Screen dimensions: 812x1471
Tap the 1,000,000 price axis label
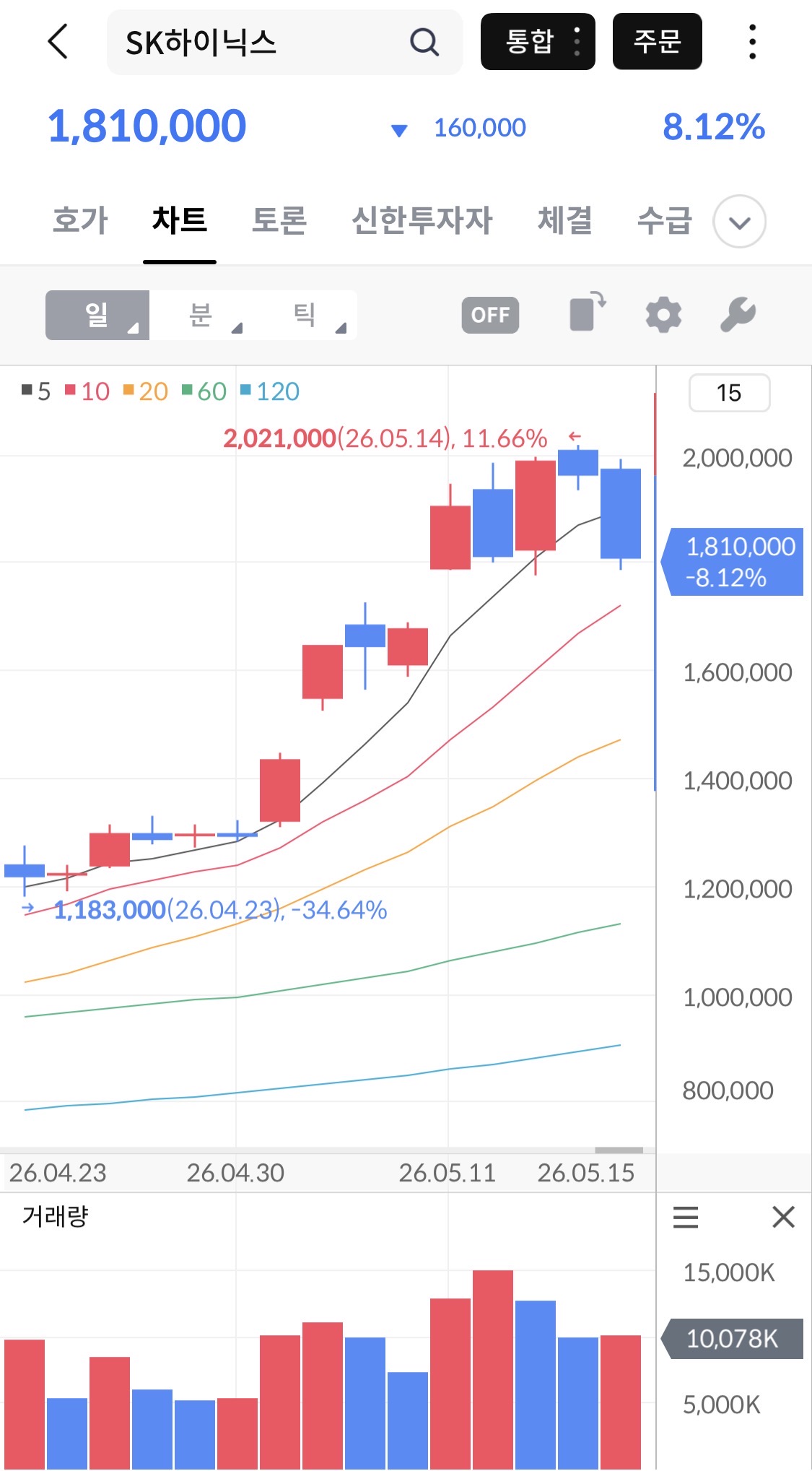pos(738,997)
